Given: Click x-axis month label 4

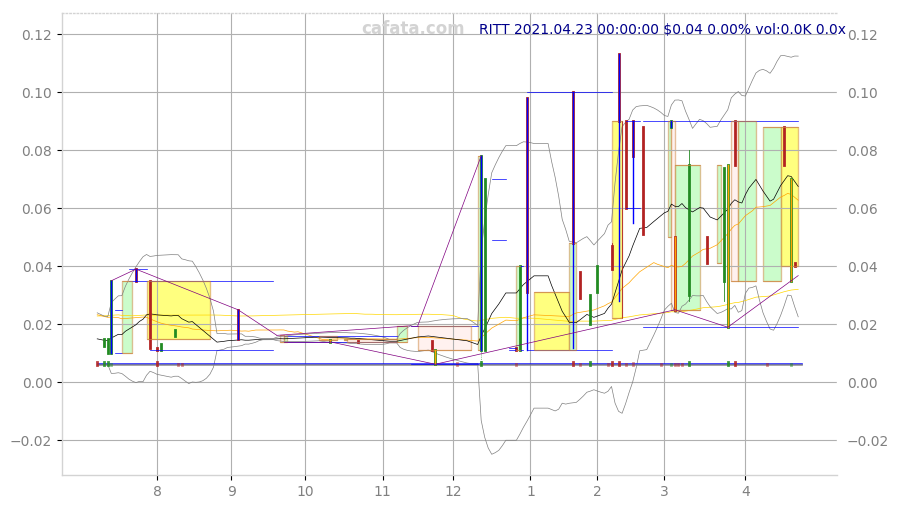Looking at the screenshot, I should click(746, 491).
